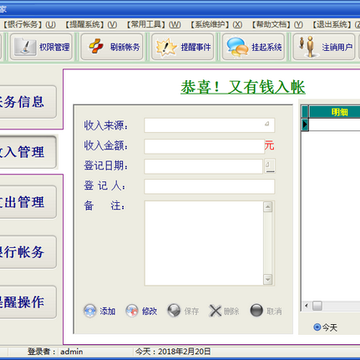Focus the 登记日期 input field
Viewport: 360px width, 360px height.
coord(204,166)
